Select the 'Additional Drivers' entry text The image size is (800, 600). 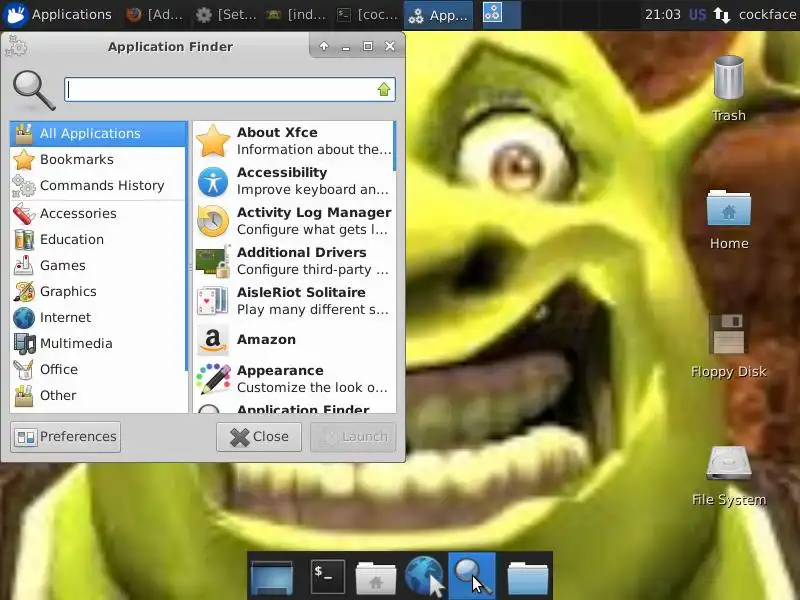click(x=302, y=253)
